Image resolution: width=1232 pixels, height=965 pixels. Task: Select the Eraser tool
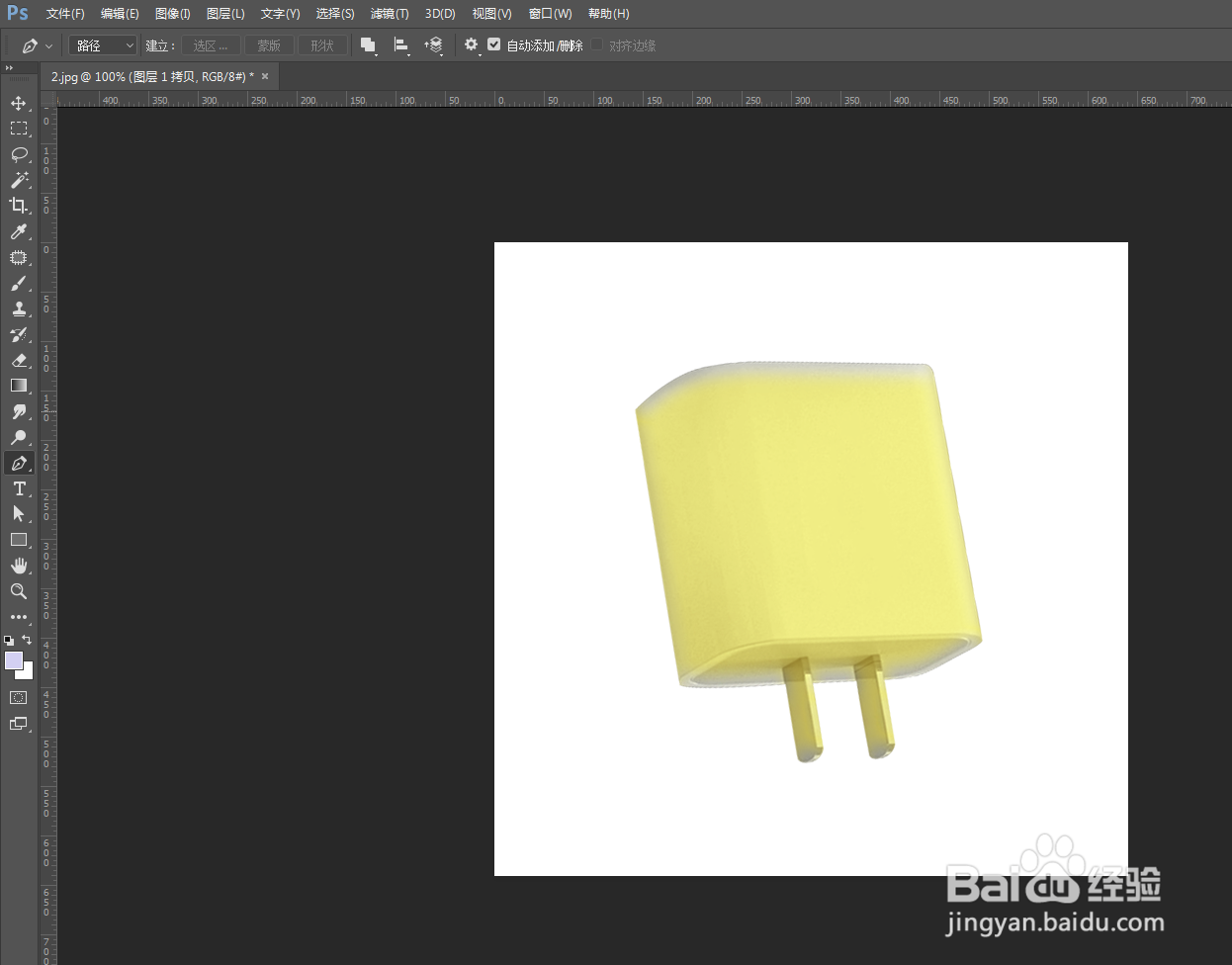(x=19, y=360)
